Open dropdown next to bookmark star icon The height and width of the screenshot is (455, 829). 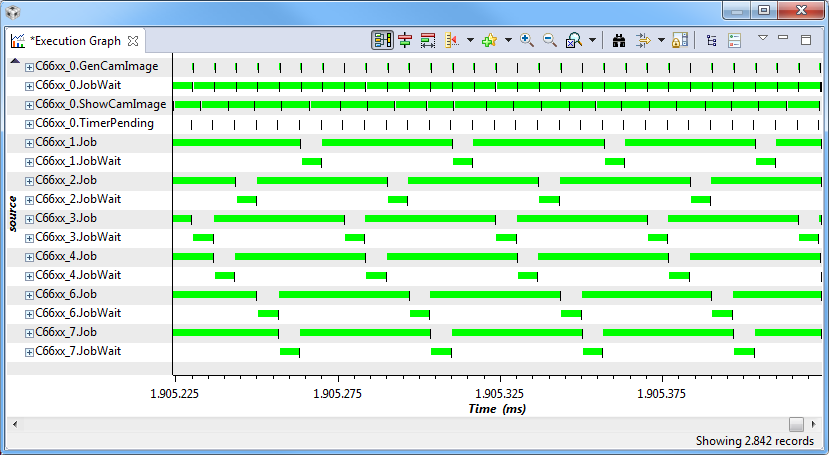pos(508,40)
